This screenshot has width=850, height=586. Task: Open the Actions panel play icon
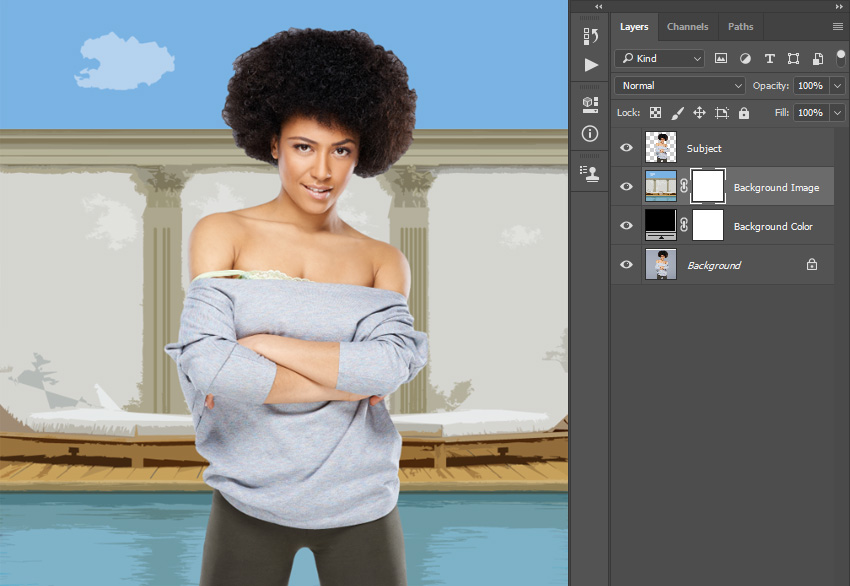[x=591, y=65]
